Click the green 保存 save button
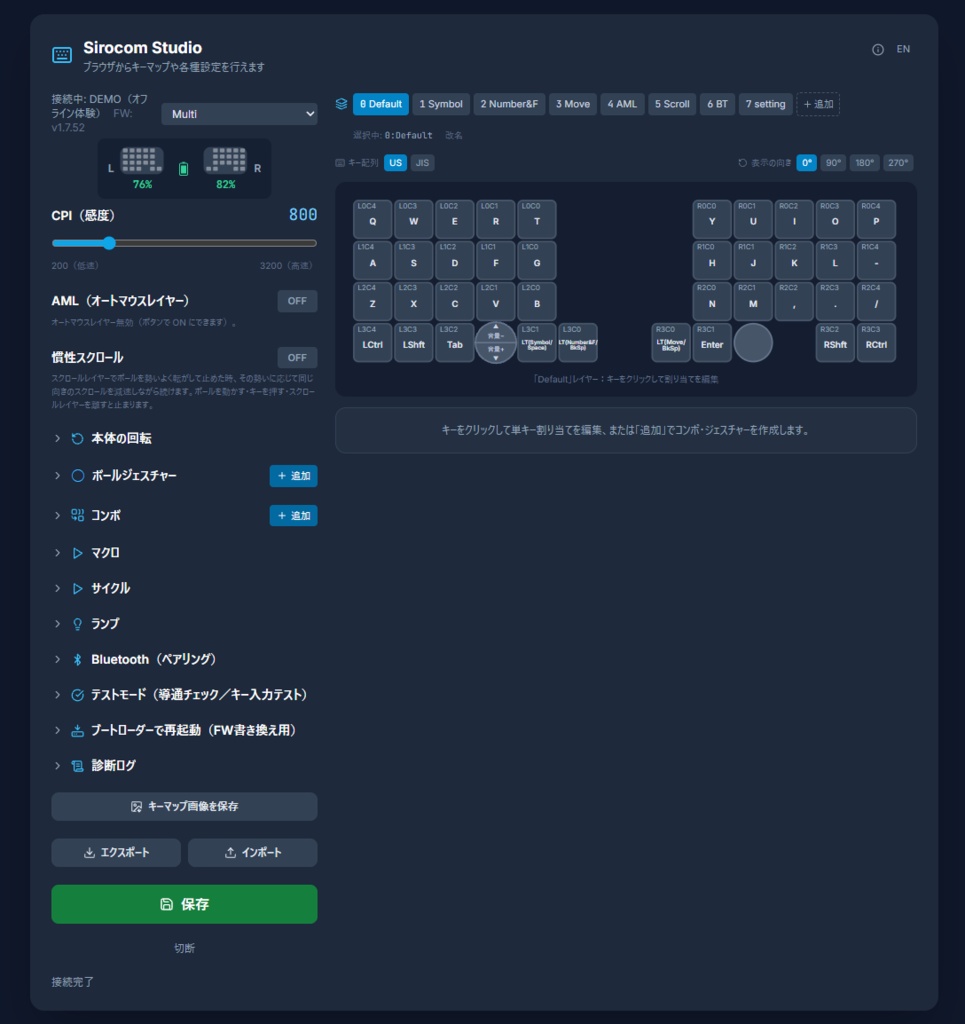The height and width of the screenshot is (1024, 965). 184,904
